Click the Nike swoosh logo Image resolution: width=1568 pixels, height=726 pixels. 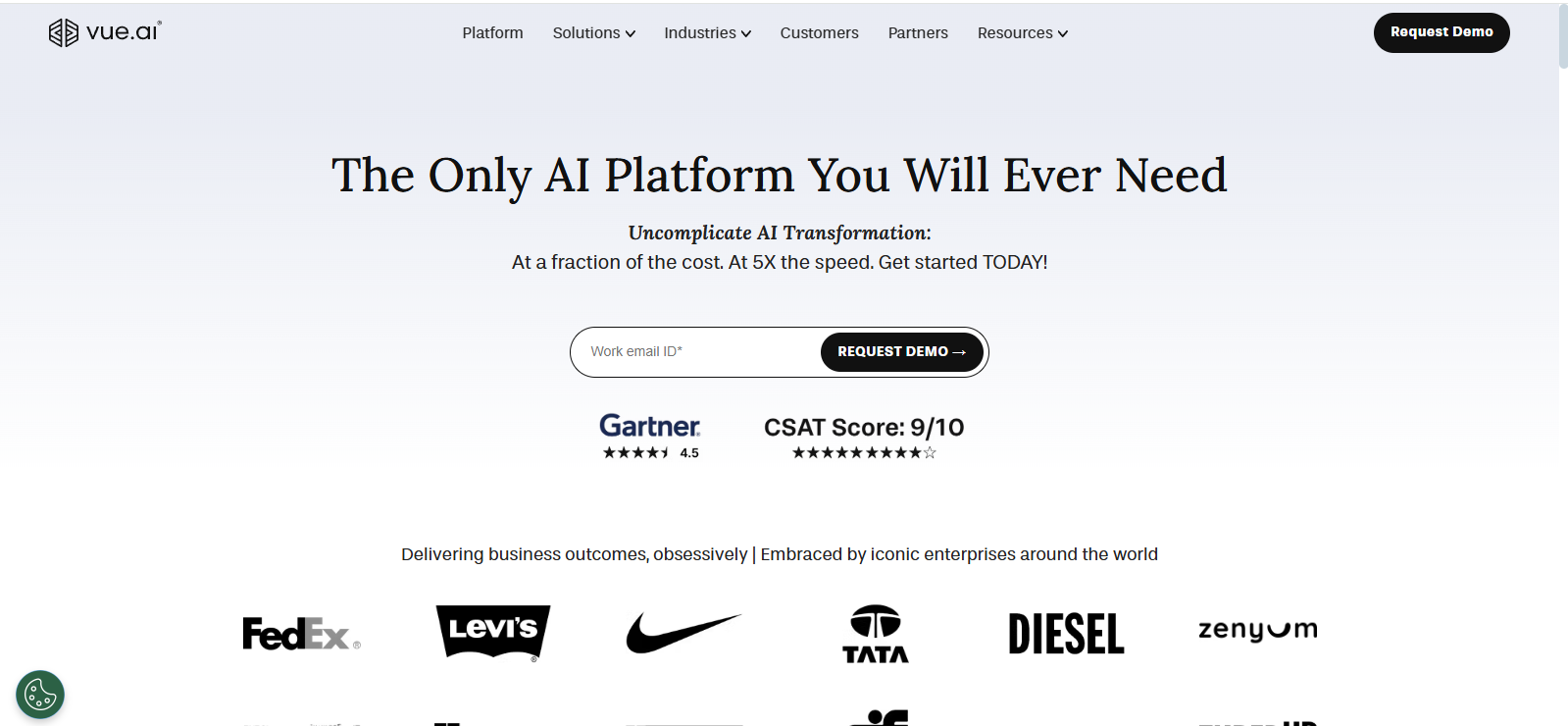click(683, 633)
